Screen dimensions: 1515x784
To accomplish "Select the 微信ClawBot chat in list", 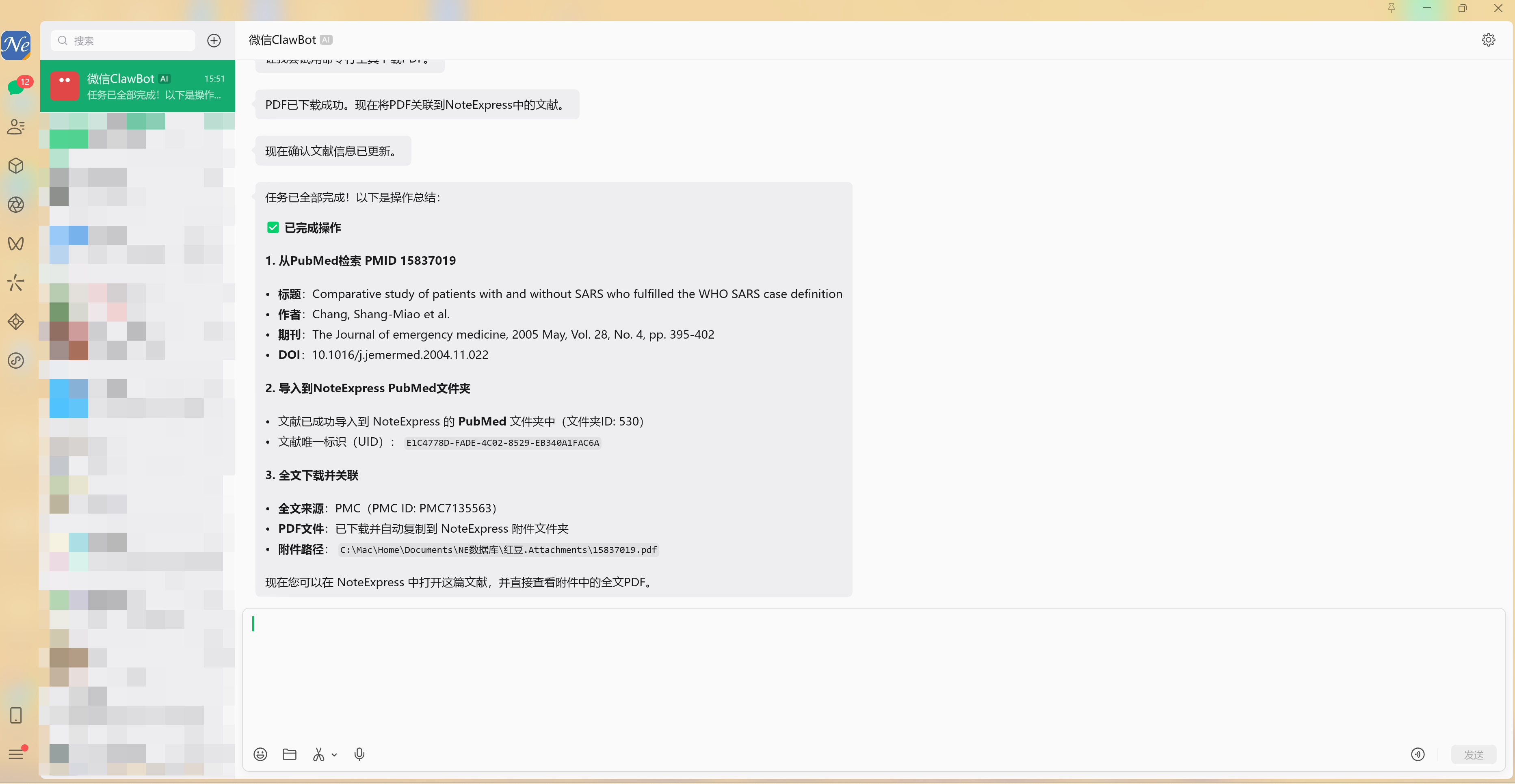I will [138, 86].
